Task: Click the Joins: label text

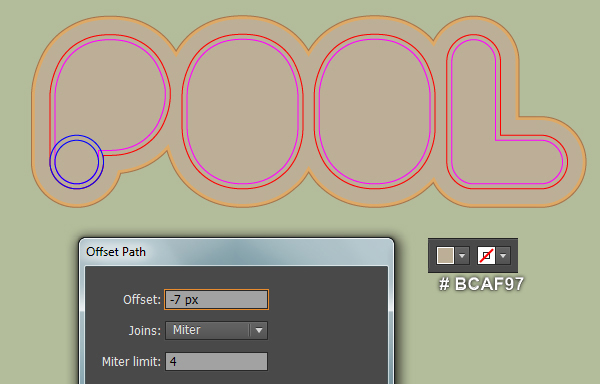Action: pyautogui.click(x=145, y=330)
